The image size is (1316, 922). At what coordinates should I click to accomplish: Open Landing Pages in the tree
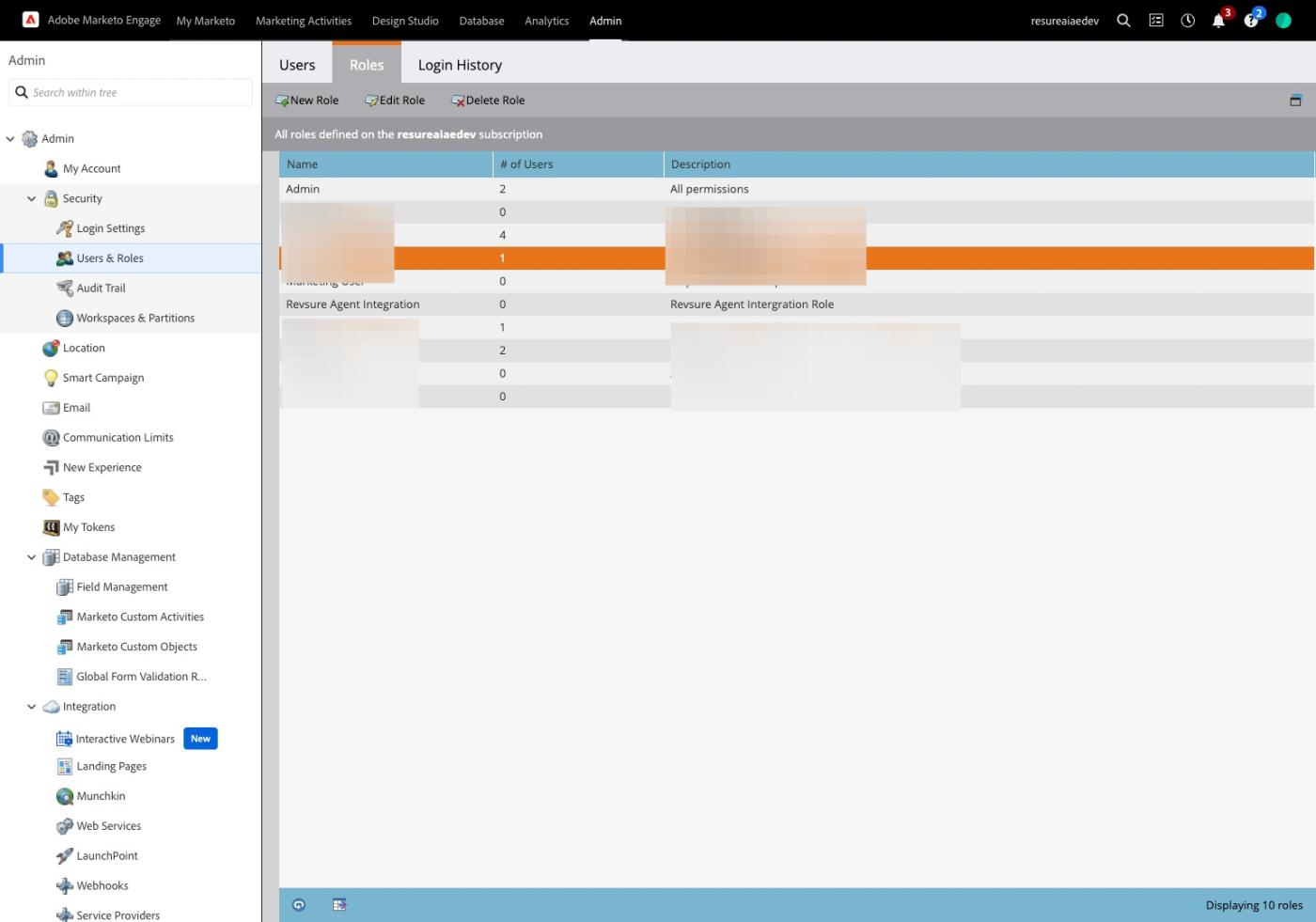pos(112,766)
